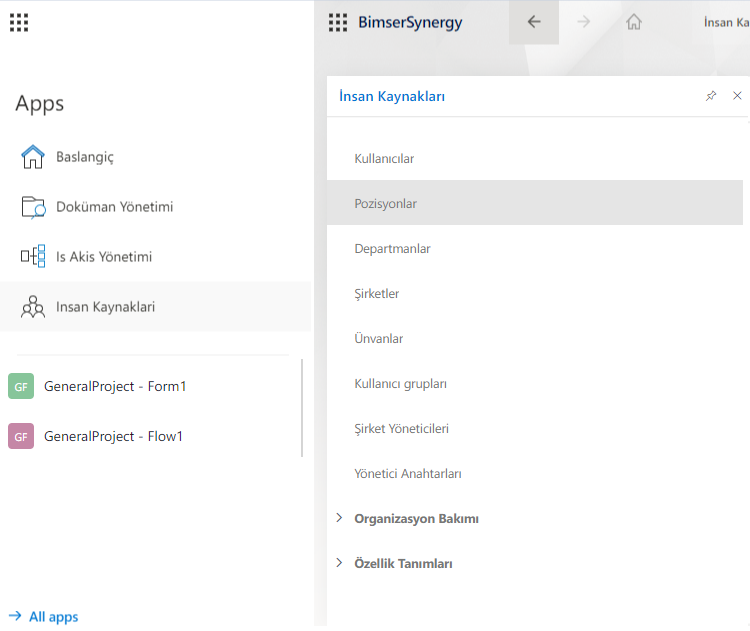Click the All apps link

(x=53, y=617)
